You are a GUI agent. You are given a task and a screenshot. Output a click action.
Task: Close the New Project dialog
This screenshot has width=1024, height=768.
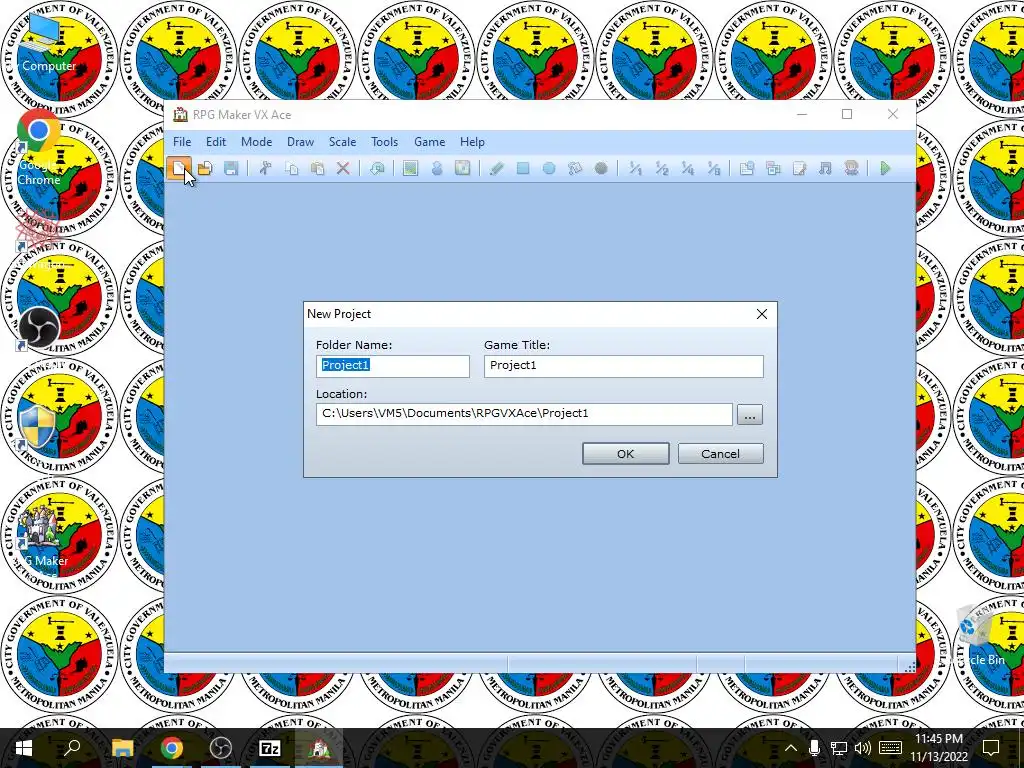[761, 314]
